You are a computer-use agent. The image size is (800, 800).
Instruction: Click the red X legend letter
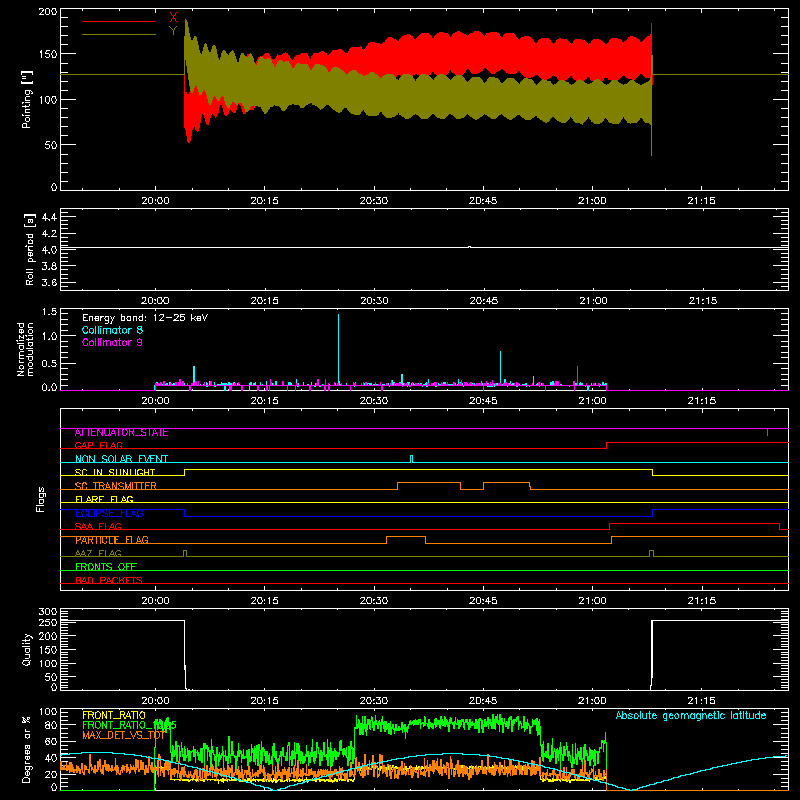(x=173, y=18)
